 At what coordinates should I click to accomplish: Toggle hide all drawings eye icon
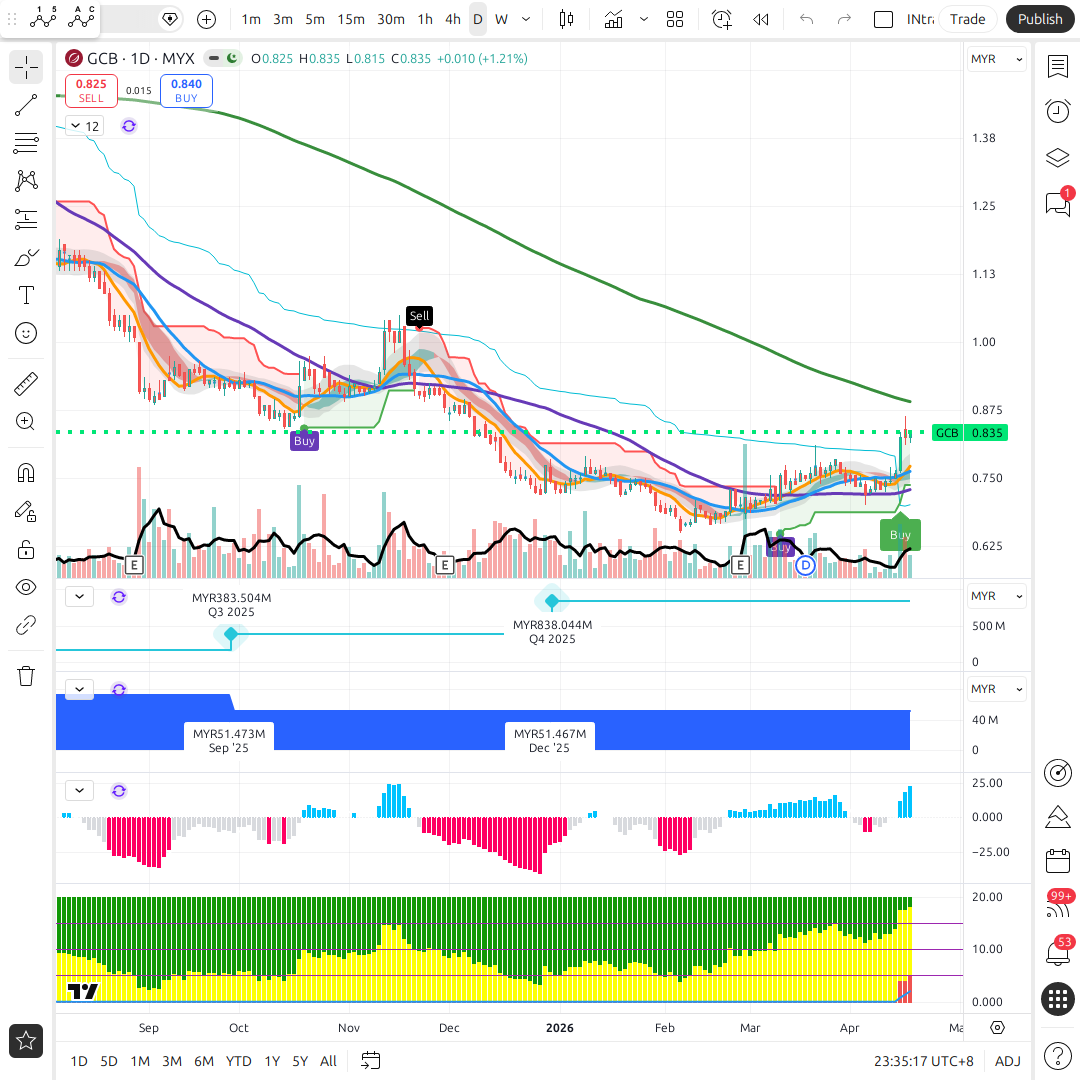point(26,587)
